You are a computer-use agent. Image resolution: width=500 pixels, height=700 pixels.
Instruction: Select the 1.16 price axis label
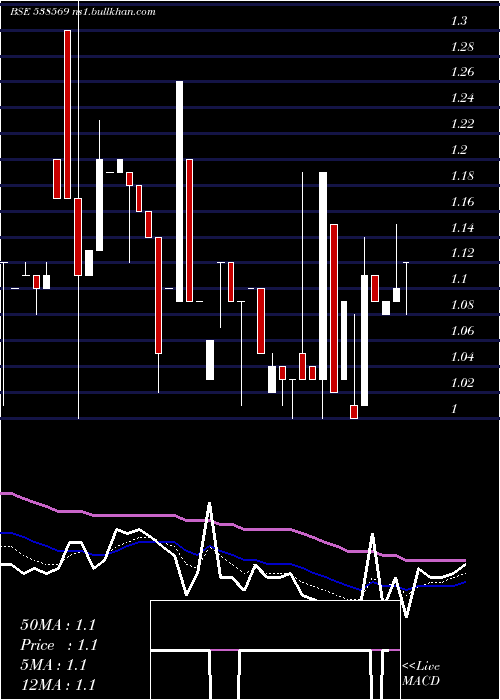tap(462, 202)
